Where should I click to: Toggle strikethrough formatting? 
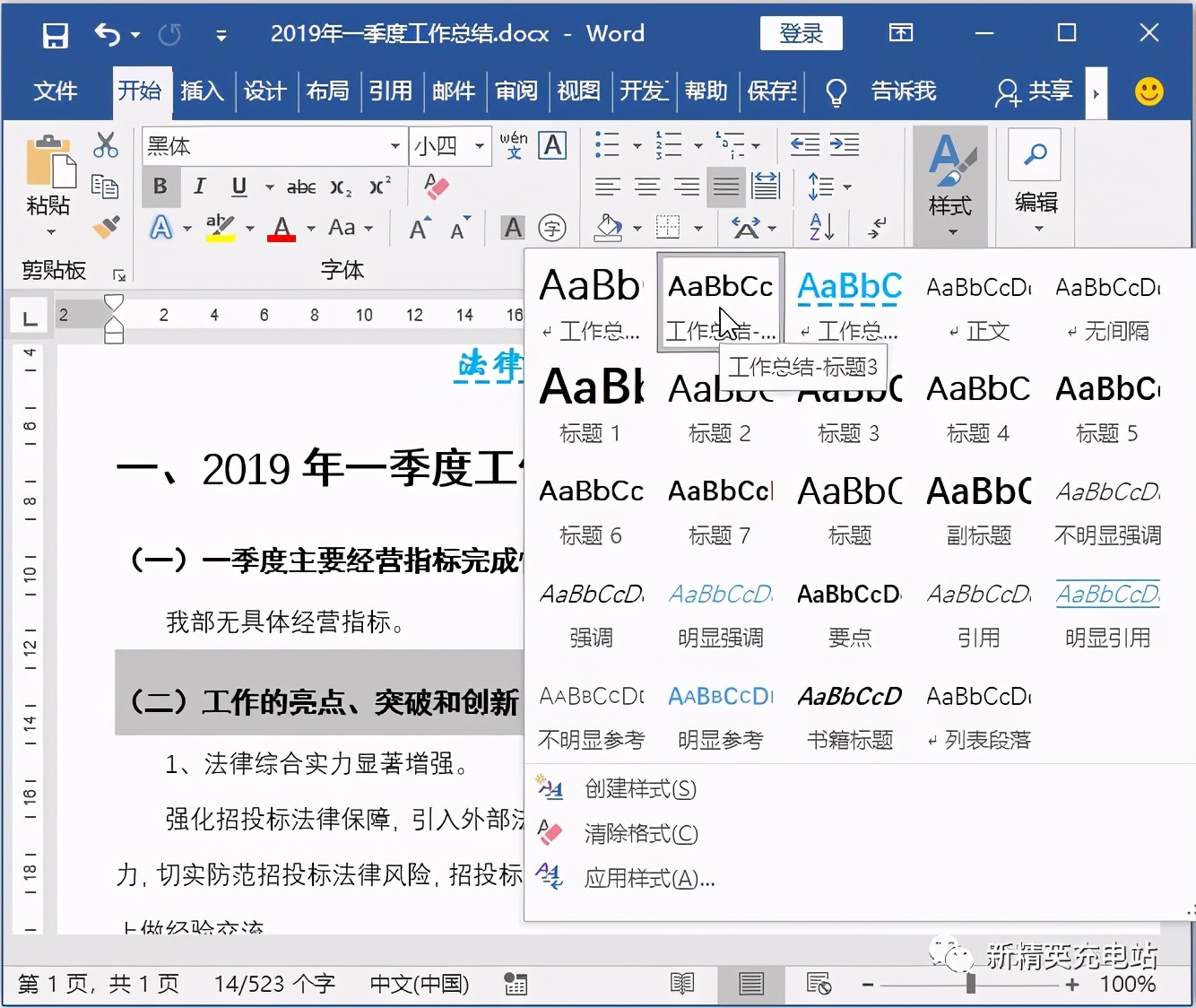[x=301, y=187]
